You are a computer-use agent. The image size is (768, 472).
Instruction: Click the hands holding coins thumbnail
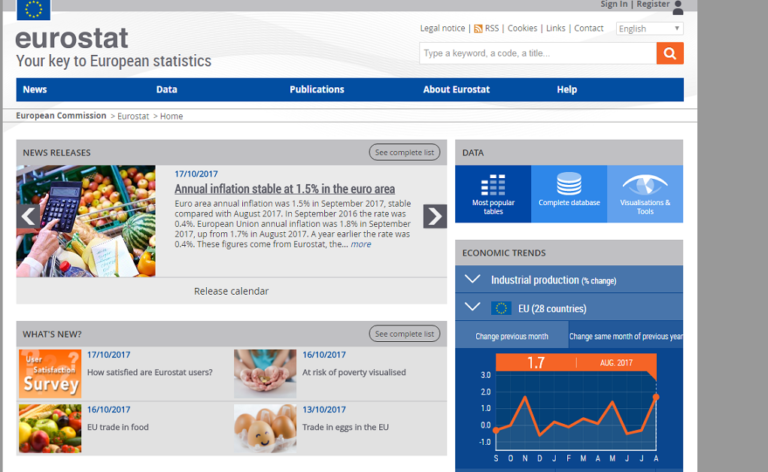(x=265, y=373)
